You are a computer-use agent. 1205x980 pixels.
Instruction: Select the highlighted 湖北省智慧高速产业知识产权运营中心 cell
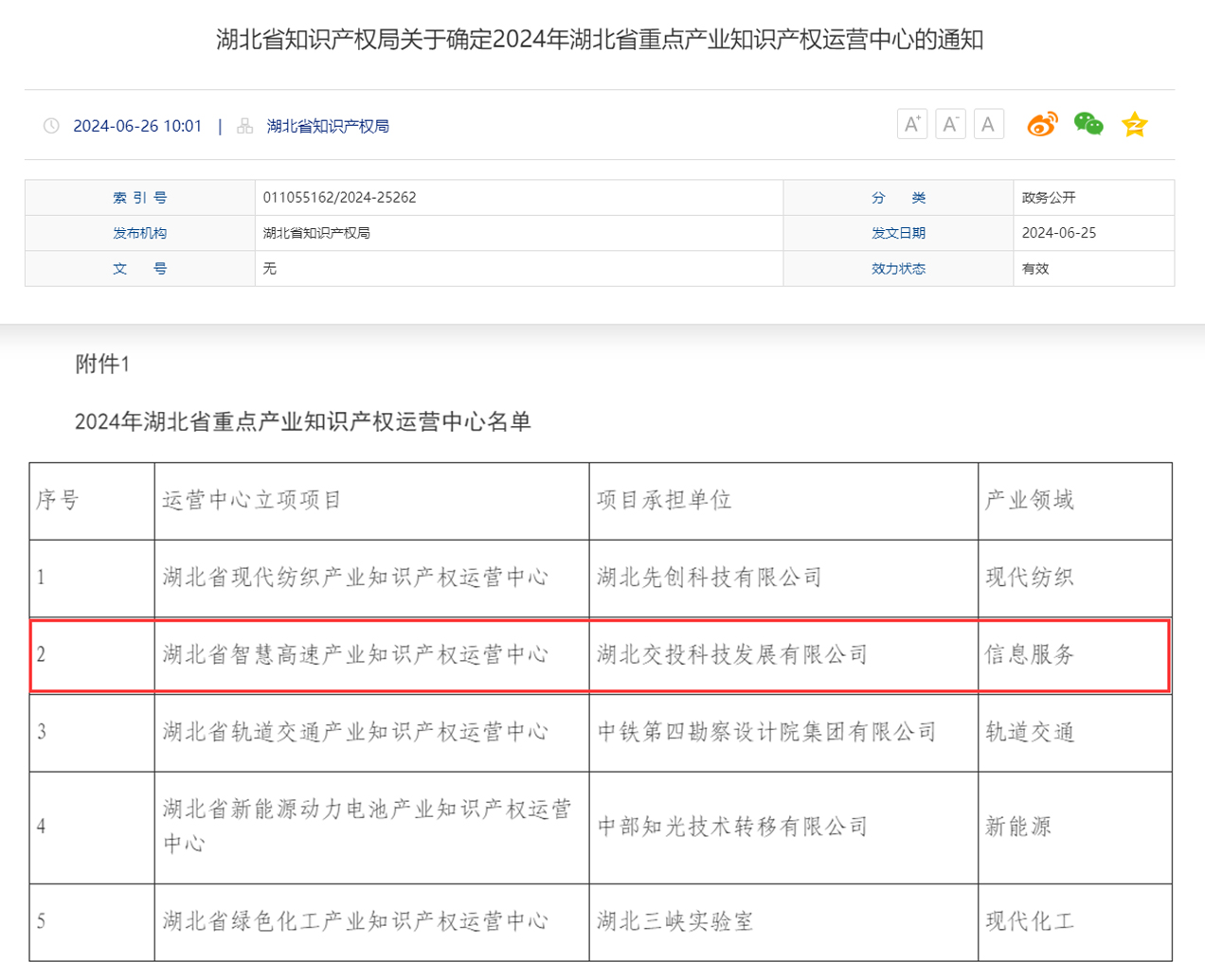pos(355,654)
